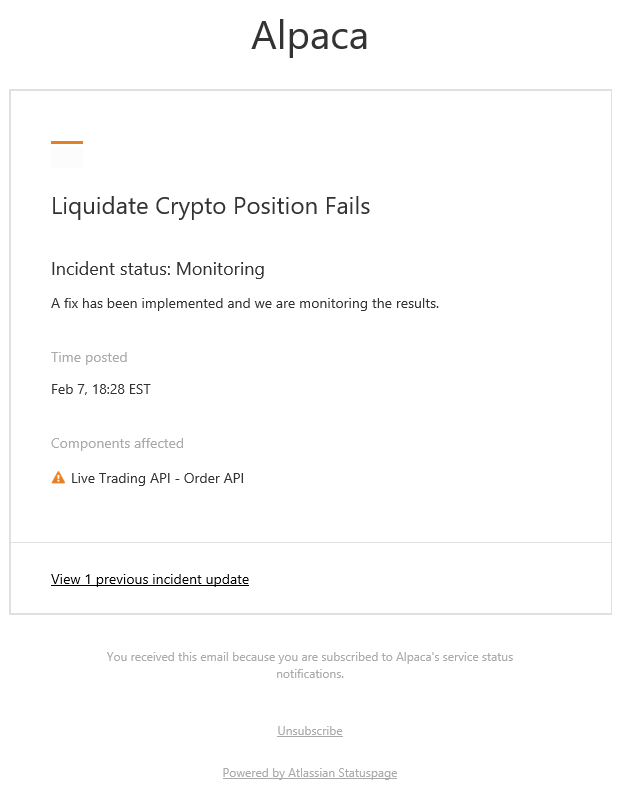Select the Liquidate Crypto Position Fails title
This screenshot has width=625, height=786.
[210, 207]
